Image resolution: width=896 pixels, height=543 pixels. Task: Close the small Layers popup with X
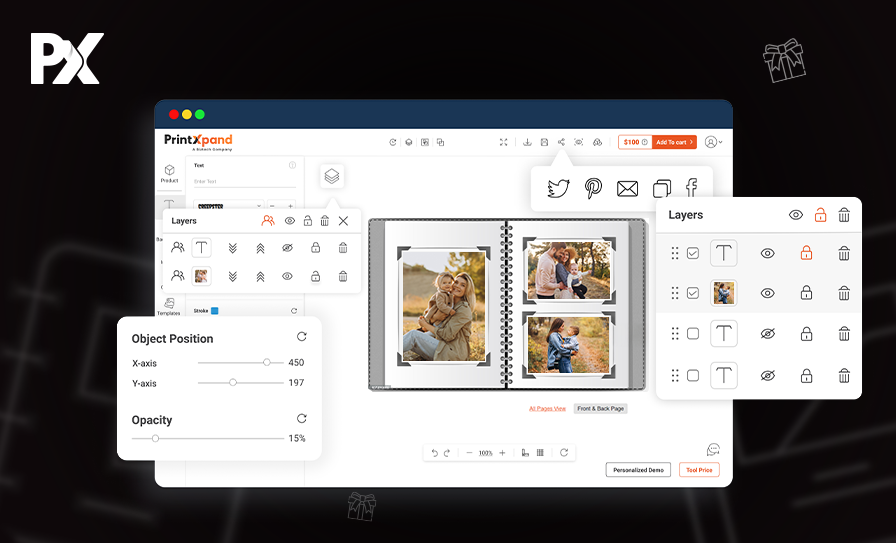click(343, 220)
